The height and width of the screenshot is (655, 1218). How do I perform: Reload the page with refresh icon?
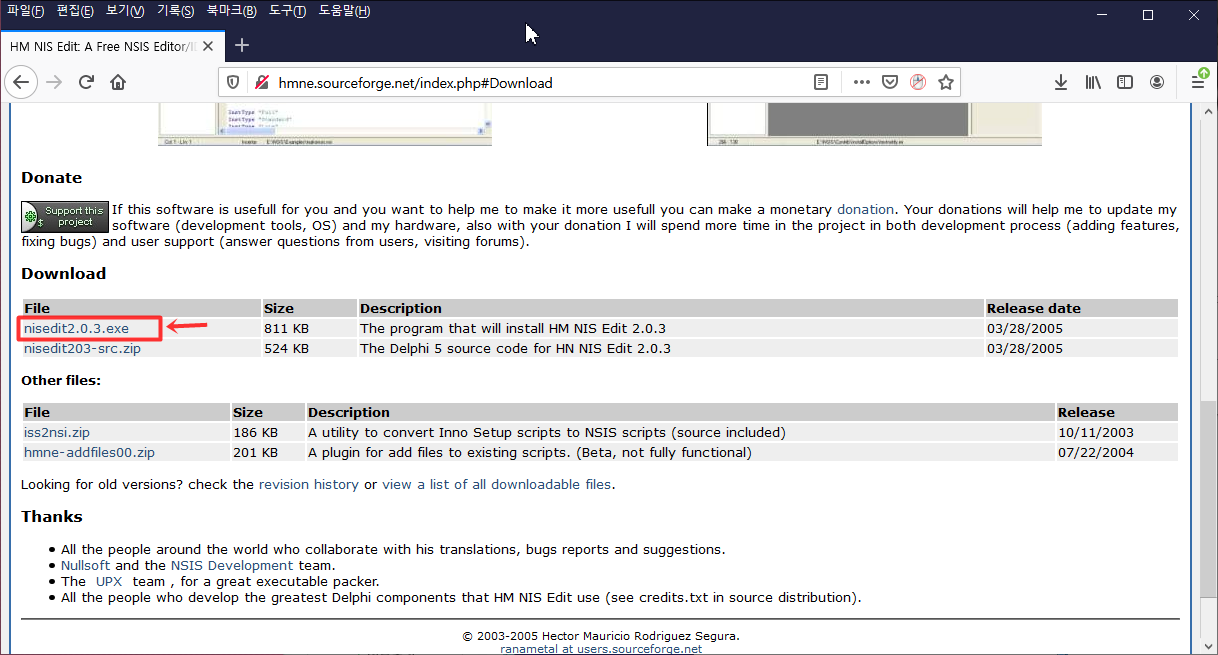pos(86,83)
